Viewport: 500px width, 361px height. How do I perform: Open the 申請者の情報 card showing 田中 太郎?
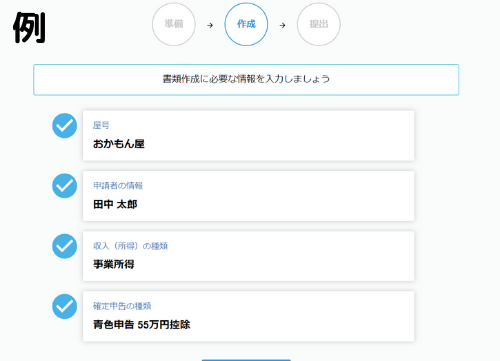tap(248, 196)
